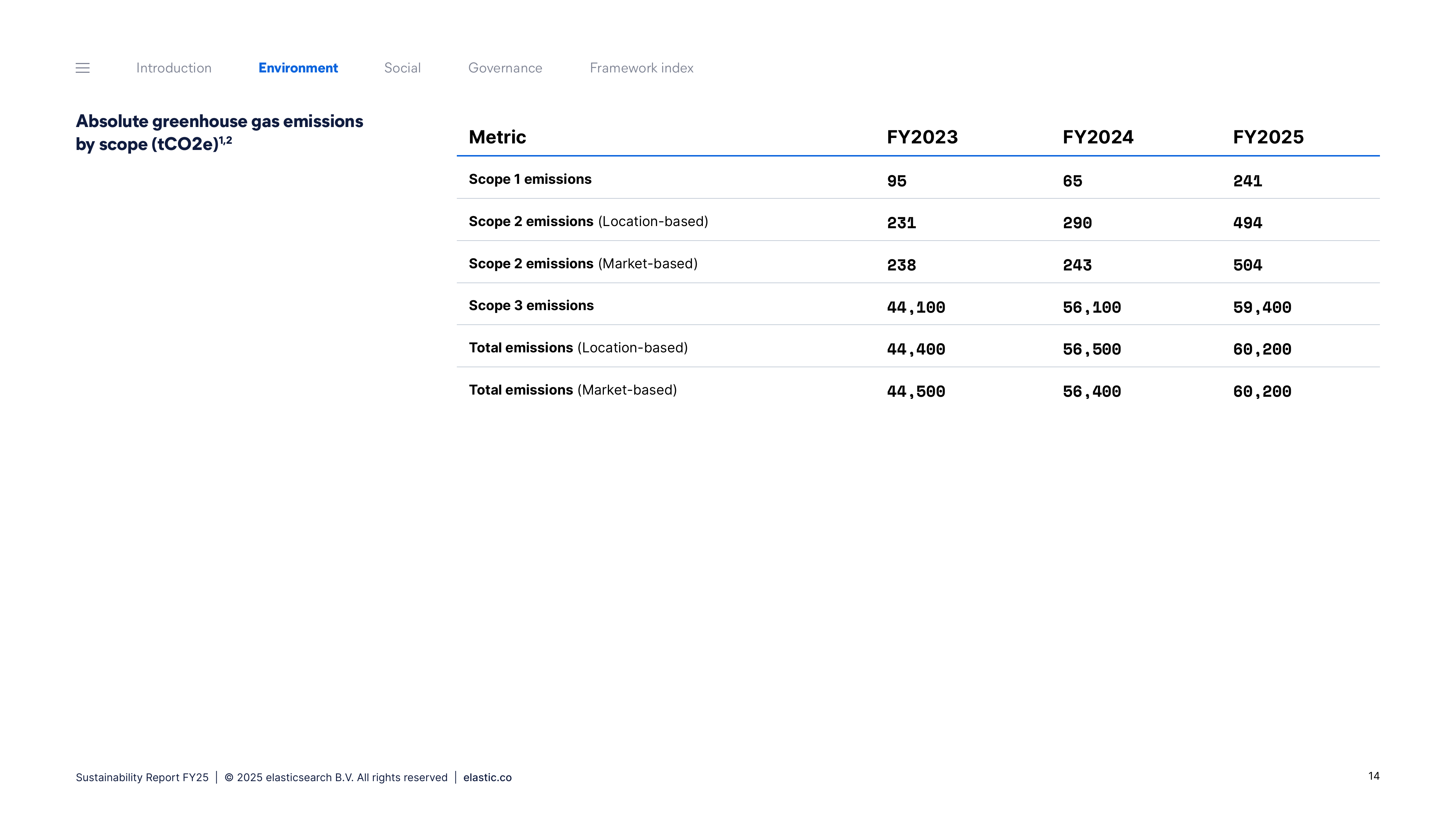1456x819 pixels.
Task: Go to the Introduction section
Action: tap(174, 68)
